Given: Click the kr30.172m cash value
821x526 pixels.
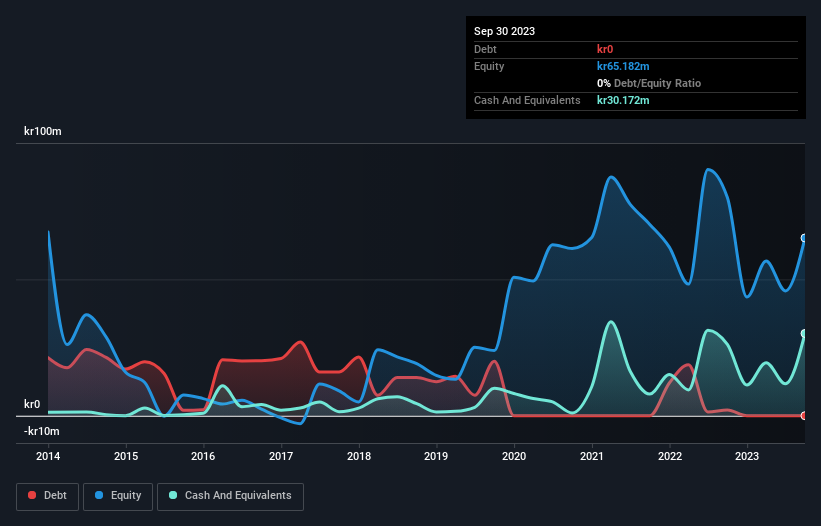Looking at the screenshot, I should pyautogui.click(x=623, y=100).
